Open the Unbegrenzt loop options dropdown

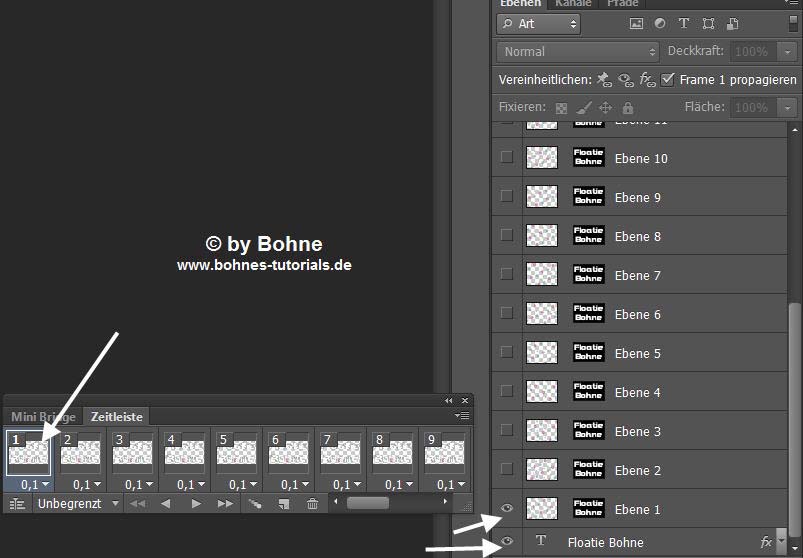click(79, 504)
